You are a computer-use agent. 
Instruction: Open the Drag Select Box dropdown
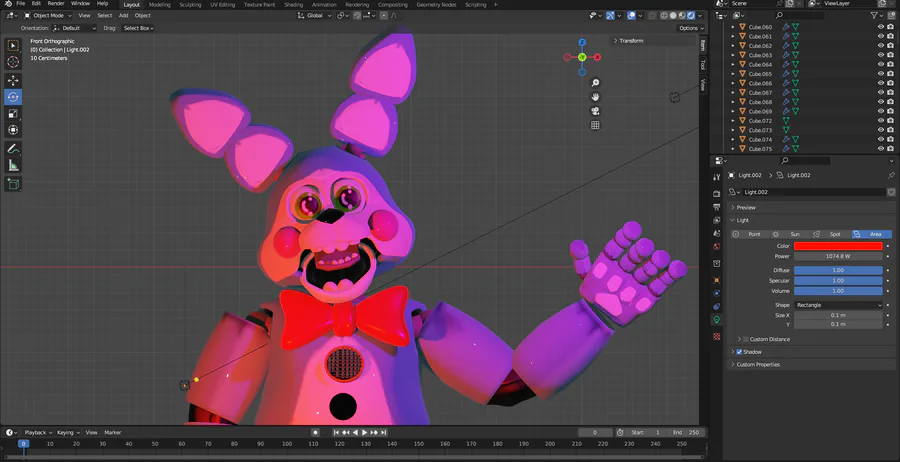pyautogui.click(x=138, y=28)
